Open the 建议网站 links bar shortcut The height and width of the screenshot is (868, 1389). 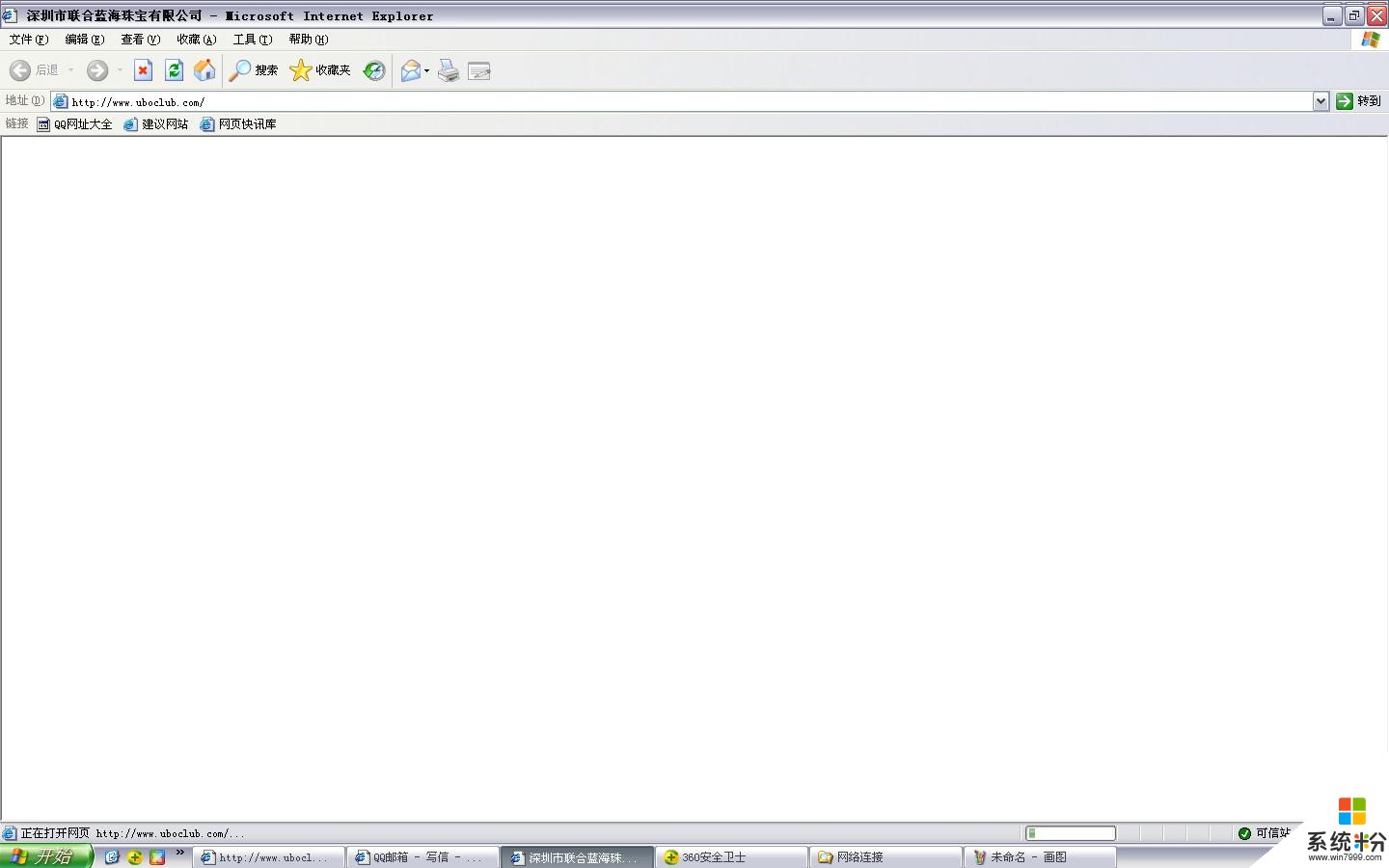coord(156,124)
